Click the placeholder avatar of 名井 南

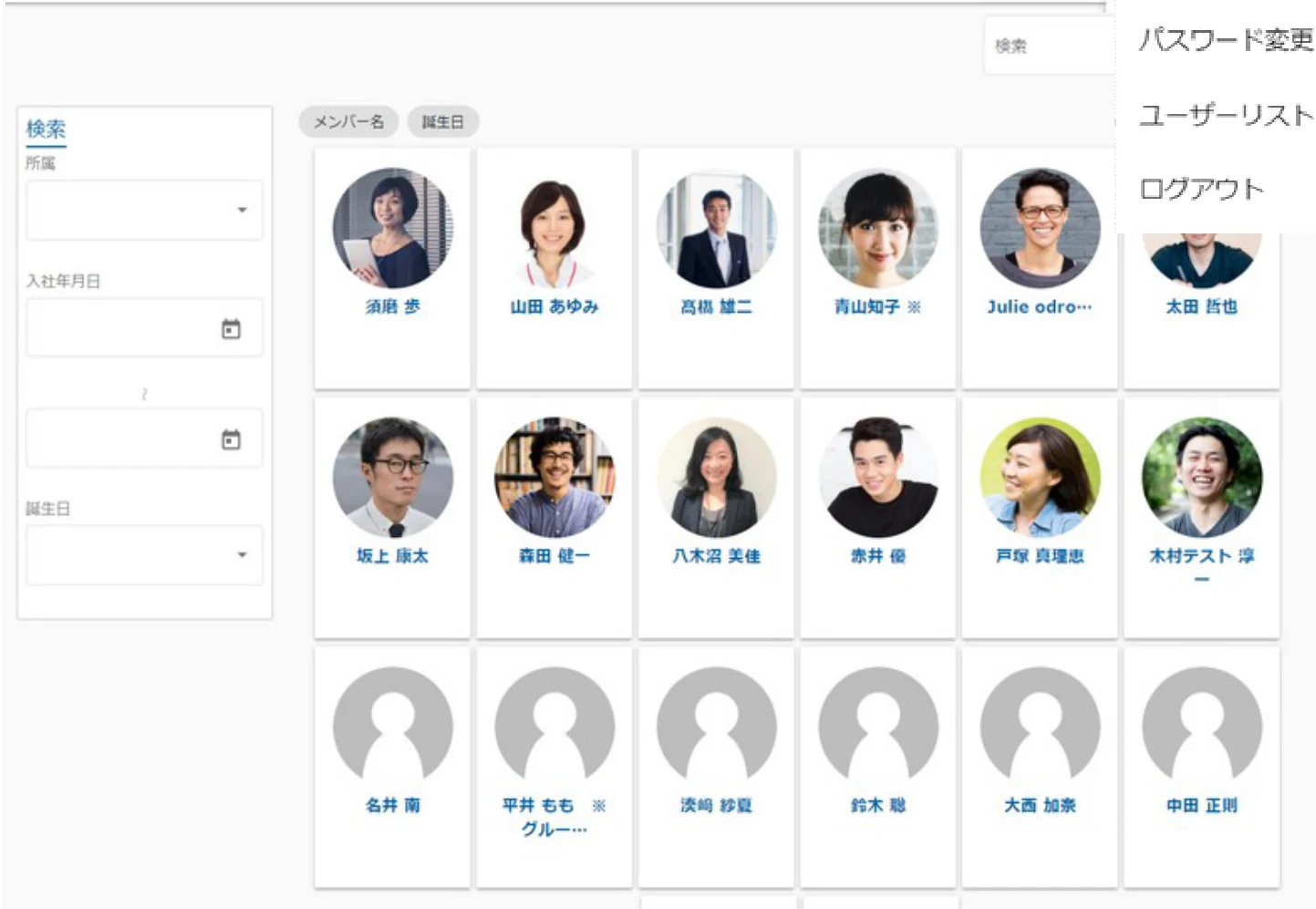[x=393, y=727]
